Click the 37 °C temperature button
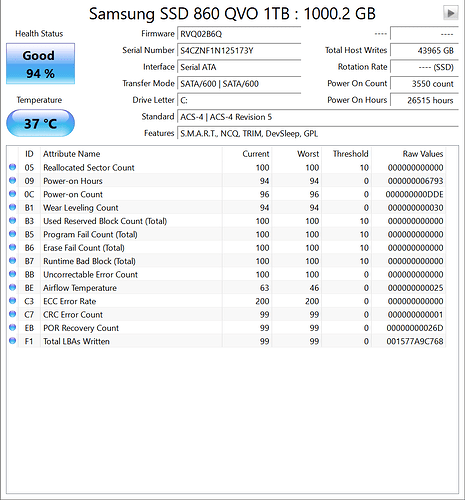This screenshot has height=500, width=465. [x=40, y=123]
